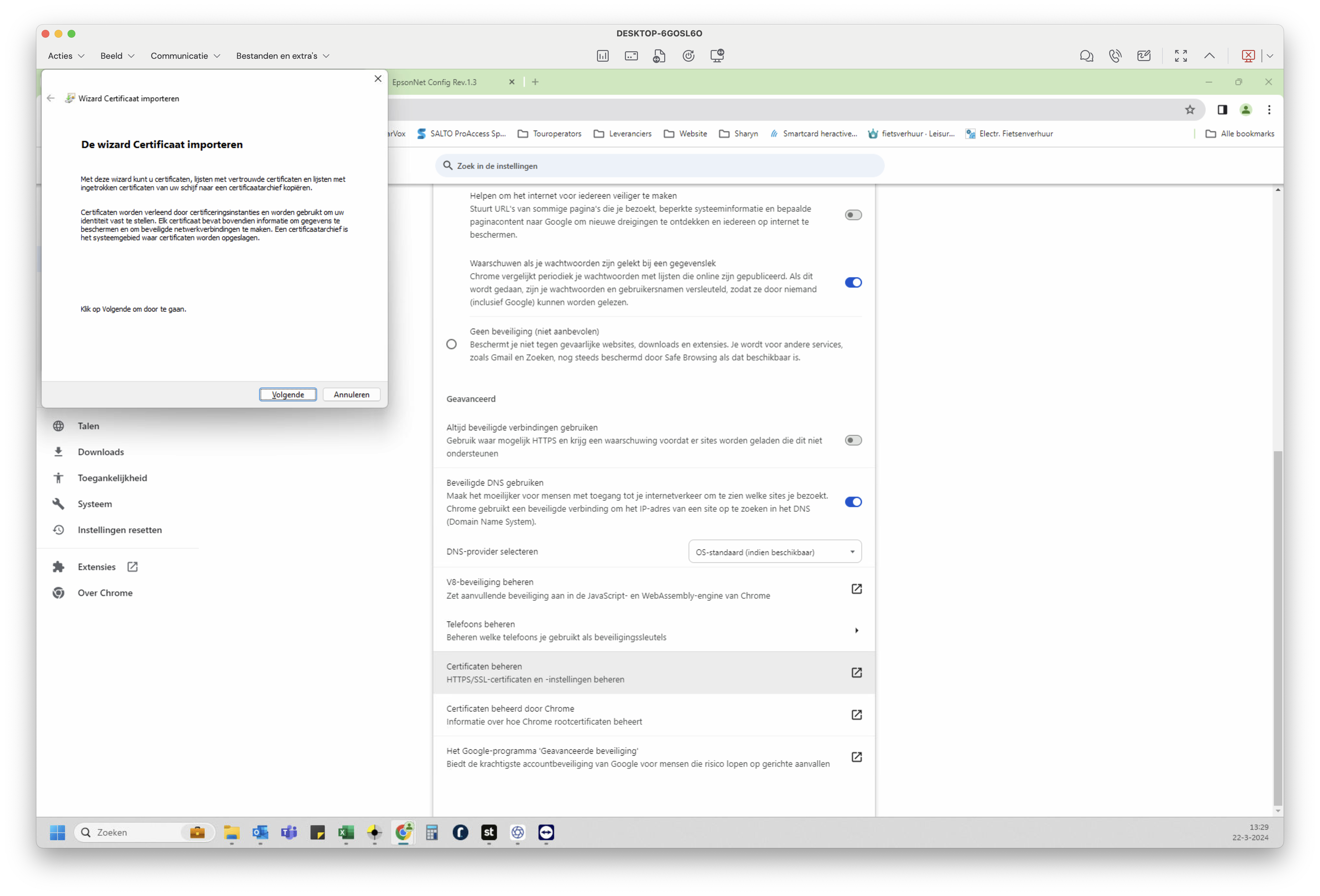Image resolution: width=1320 pixels, height=896 pixels.
Task: Click Volgende in certificate wizard
Action: coord(288,395)
